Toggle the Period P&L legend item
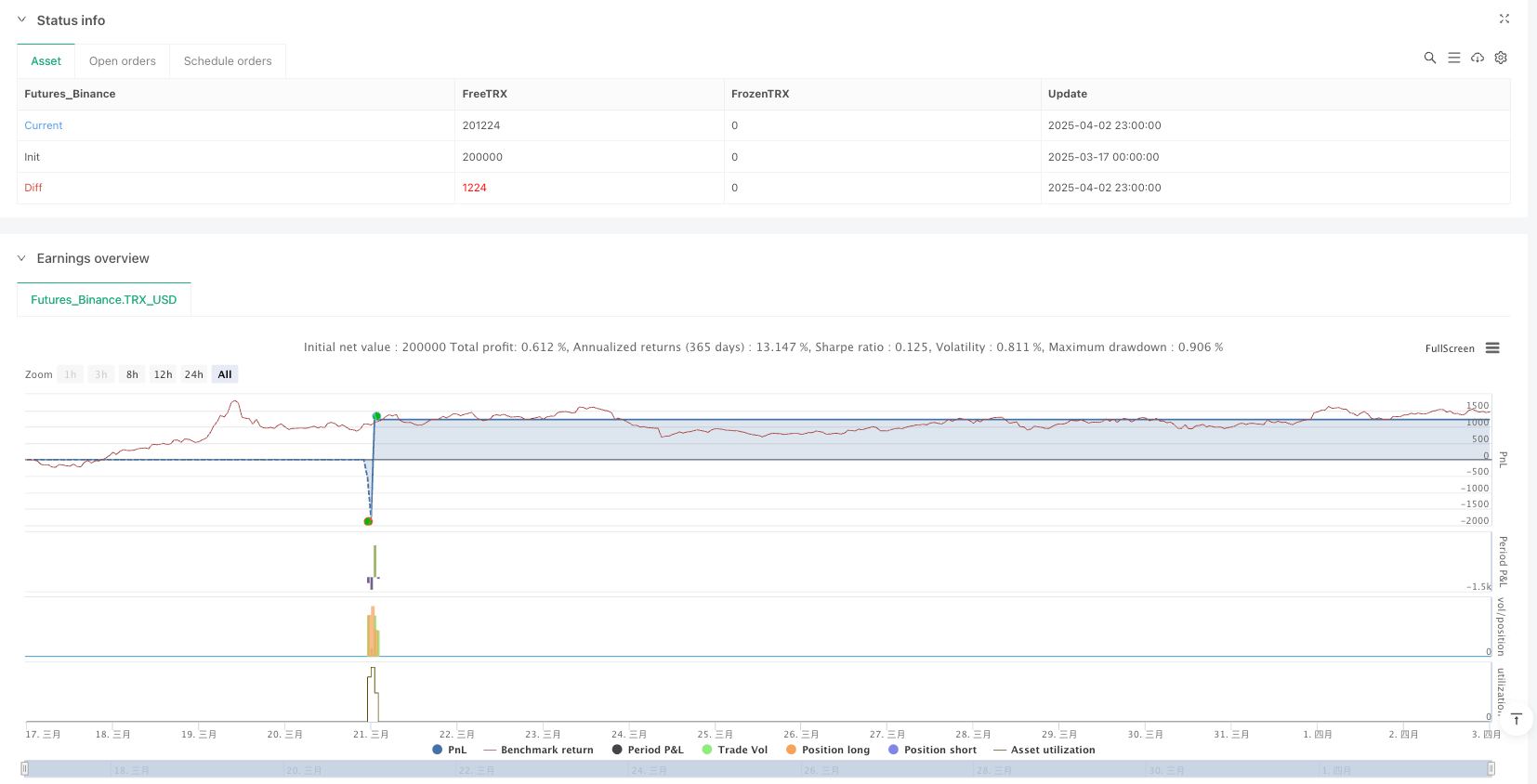Viewport: 1537px width, 784px height. coord(648,750)
